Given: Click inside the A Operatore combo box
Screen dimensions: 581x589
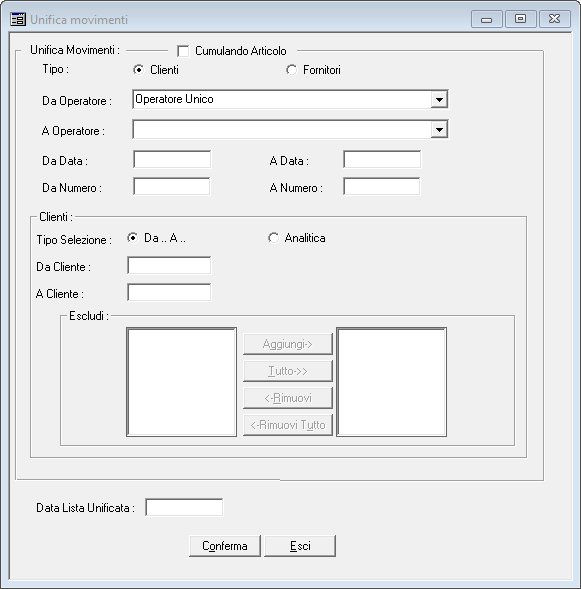Looking at the screenshot, I should [x=282, y=130].
